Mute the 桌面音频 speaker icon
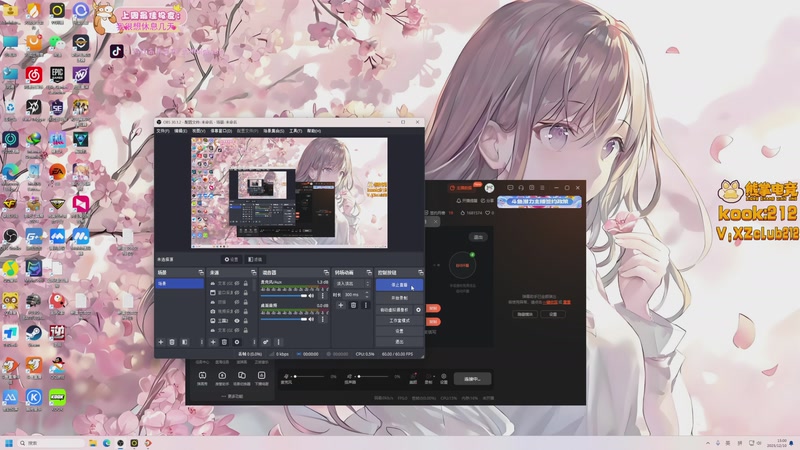Screen dimensions: 800x450 point(311,319)
